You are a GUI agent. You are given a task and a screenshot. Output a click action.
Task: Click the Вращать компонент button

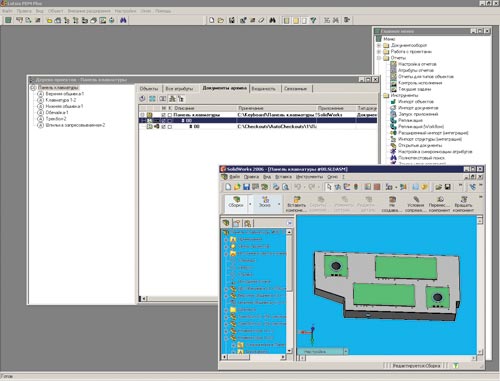pos(463,204)
